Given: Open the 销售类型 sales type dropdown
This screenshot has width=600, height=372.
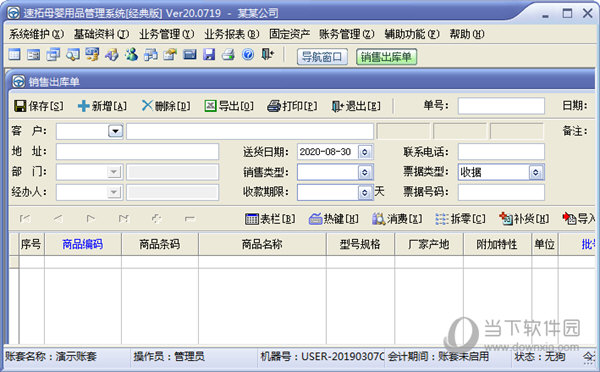Looking at the screenshot, I should coord(365,172).
